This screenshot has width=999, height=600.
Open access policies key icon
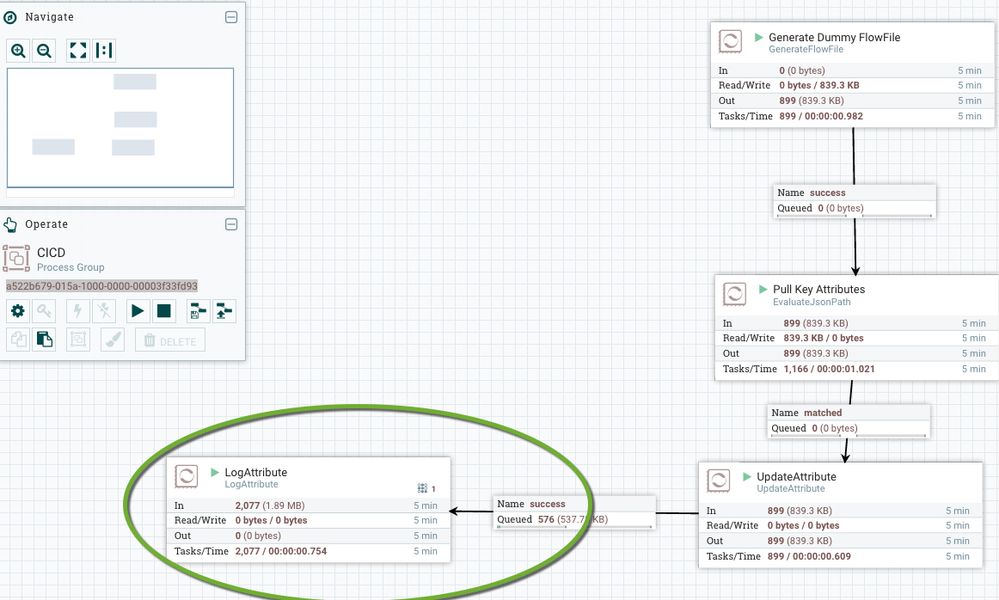tap(44, 311)
